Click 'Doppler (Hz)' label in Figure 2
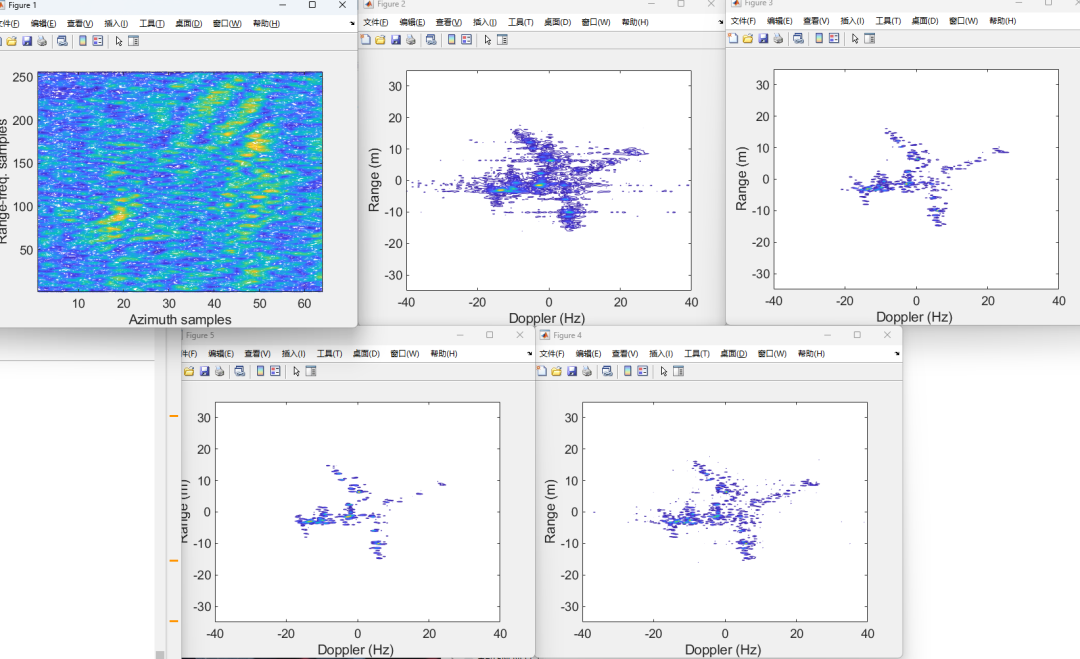The height and width of the screenshot is (659, 1080). (547, 318)
